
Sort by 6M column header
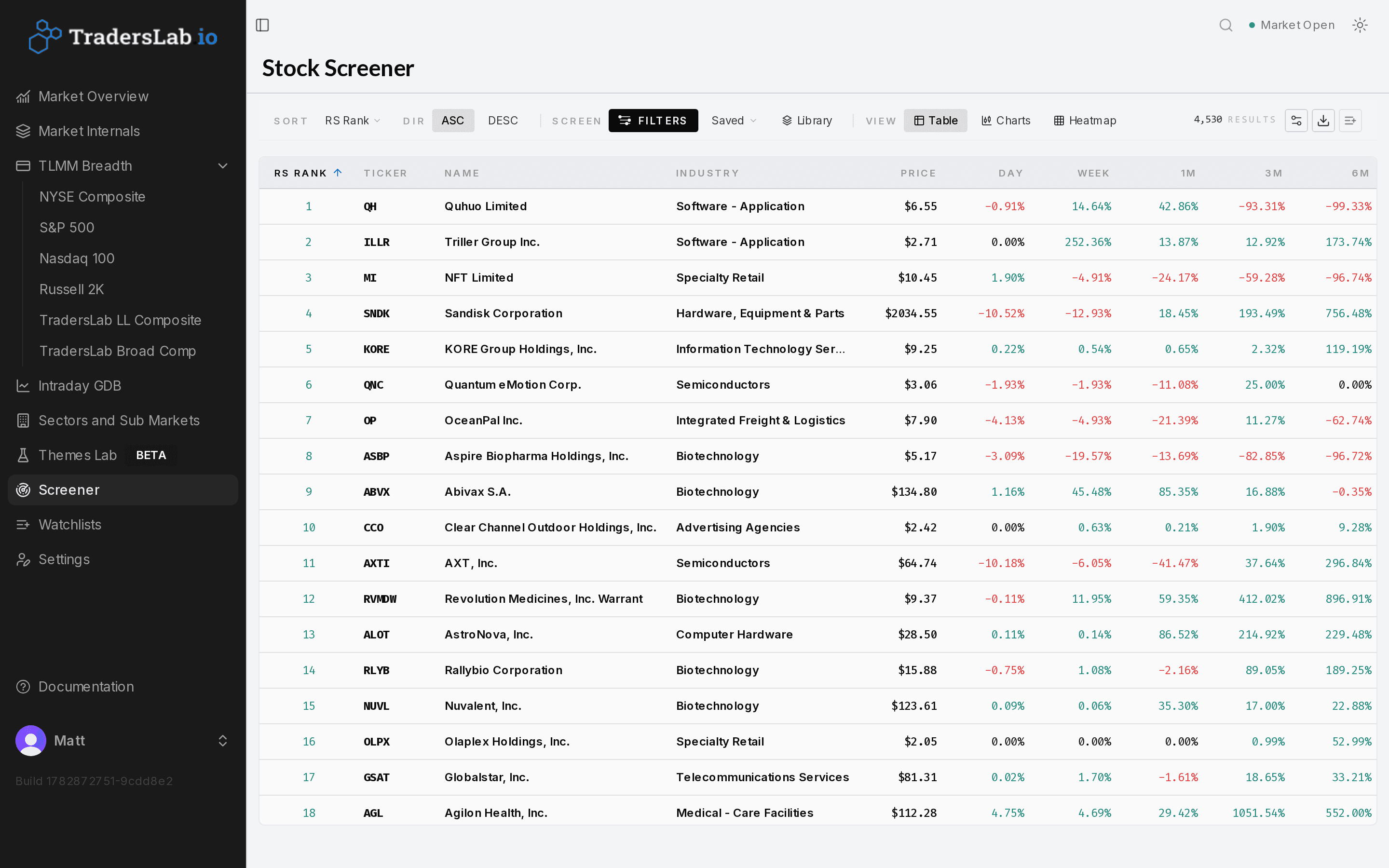pyautogui.click(x=1360, y=174)
